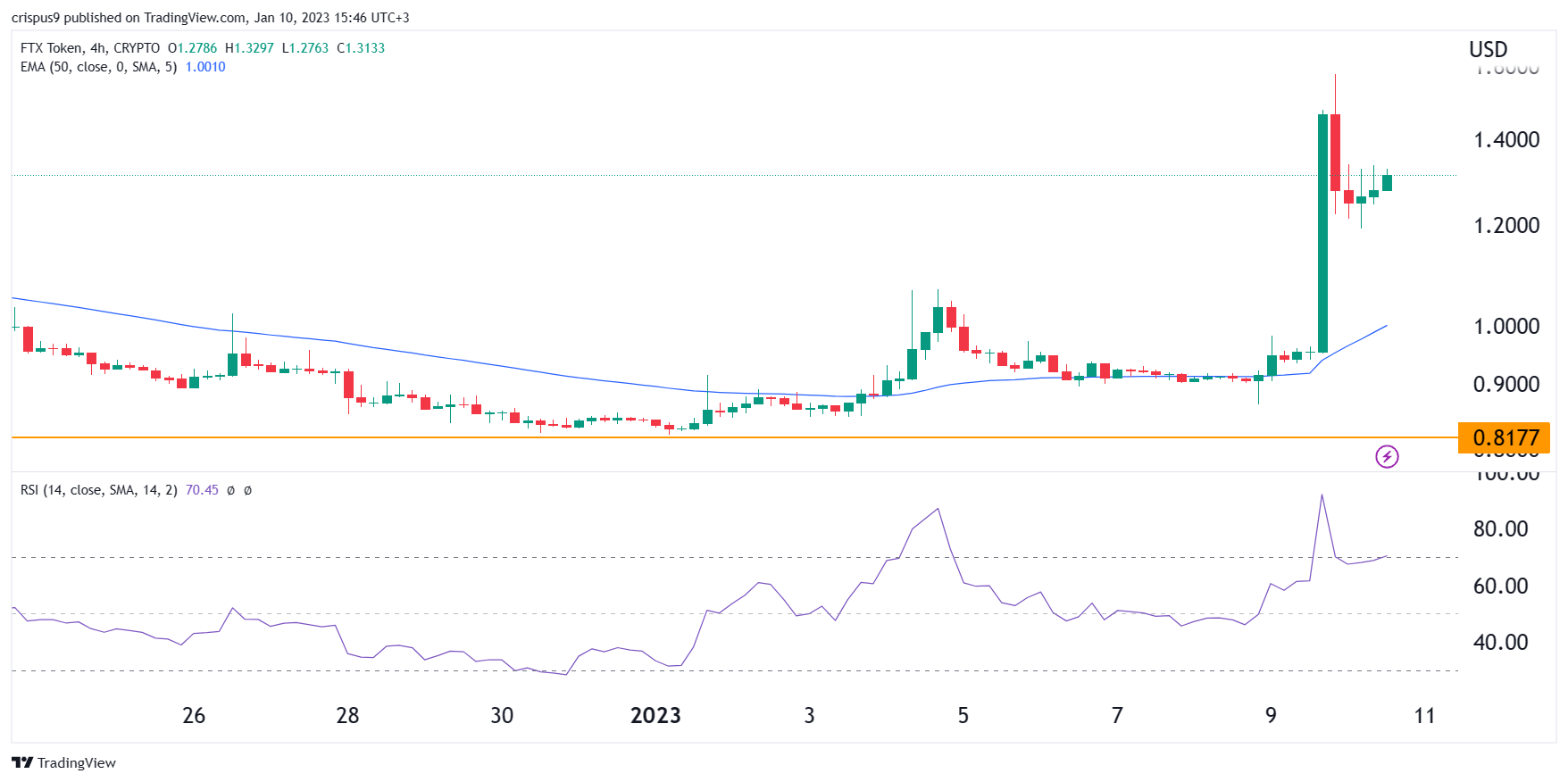Click the USD currency label
1568x782 pixels.
click(1489, 50)
